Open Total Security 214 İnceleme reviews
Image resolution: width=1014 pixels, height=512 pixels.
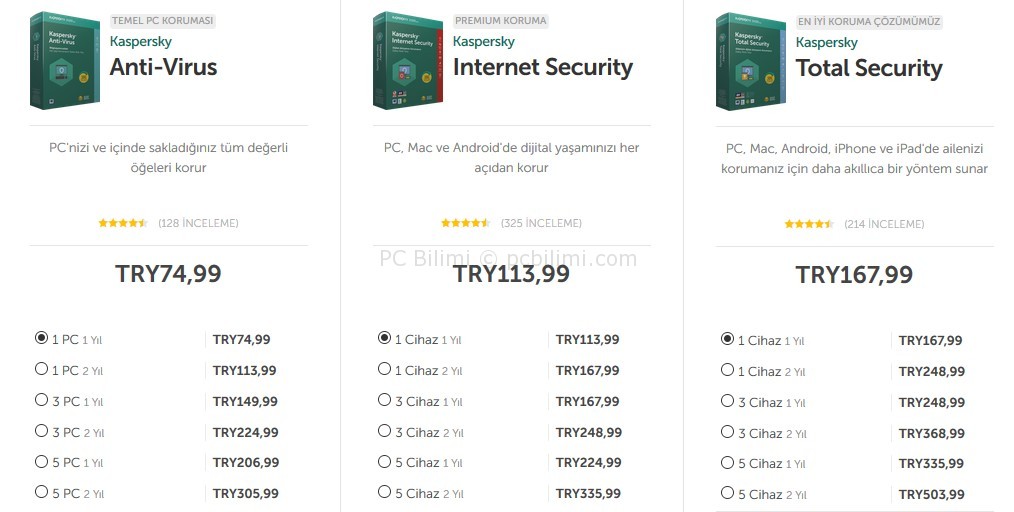coord(884,224)
